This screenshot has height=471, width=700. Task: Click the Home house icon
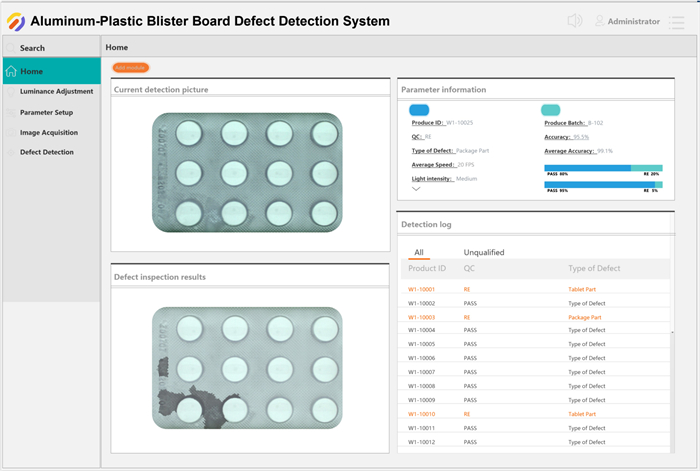tap(11, 71)
